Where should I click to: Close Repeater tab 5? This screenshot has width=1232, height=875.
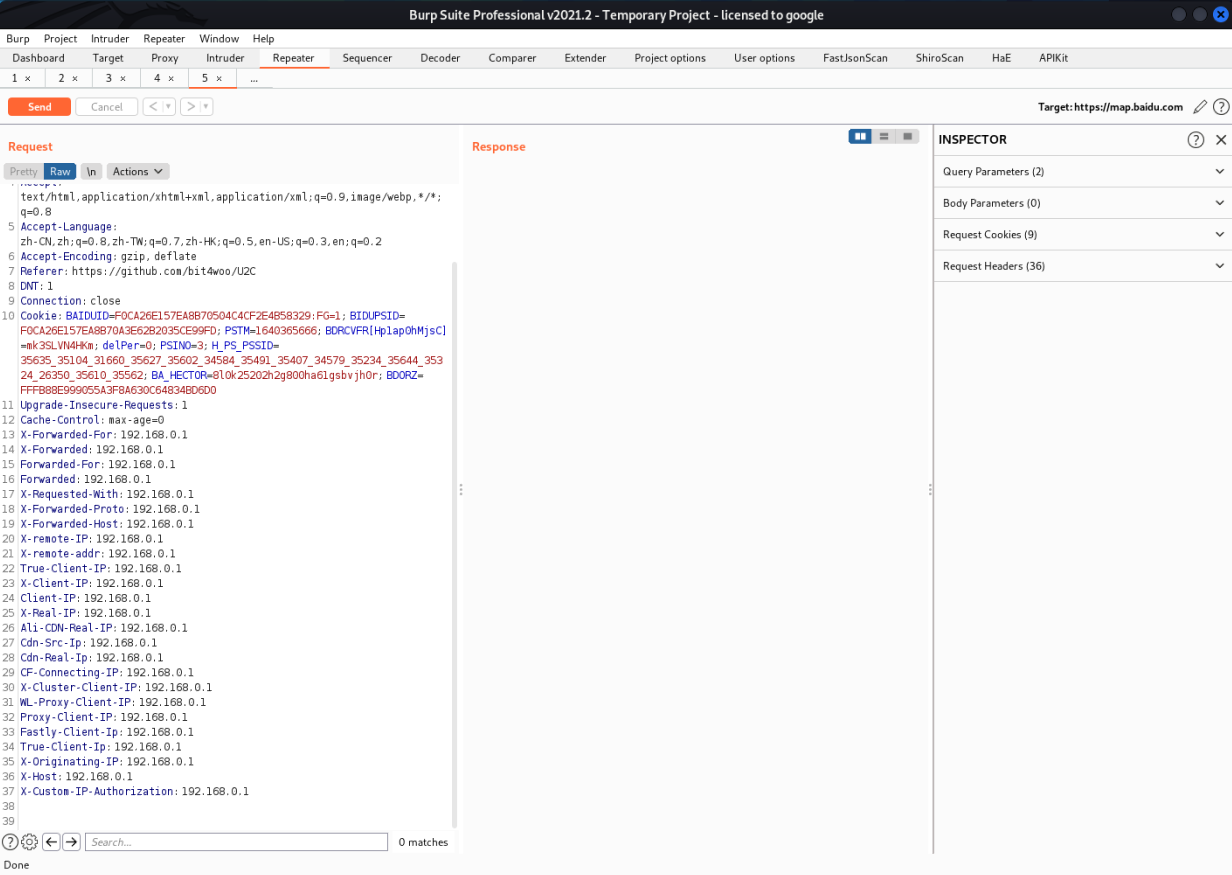click(x=219, y=78)
